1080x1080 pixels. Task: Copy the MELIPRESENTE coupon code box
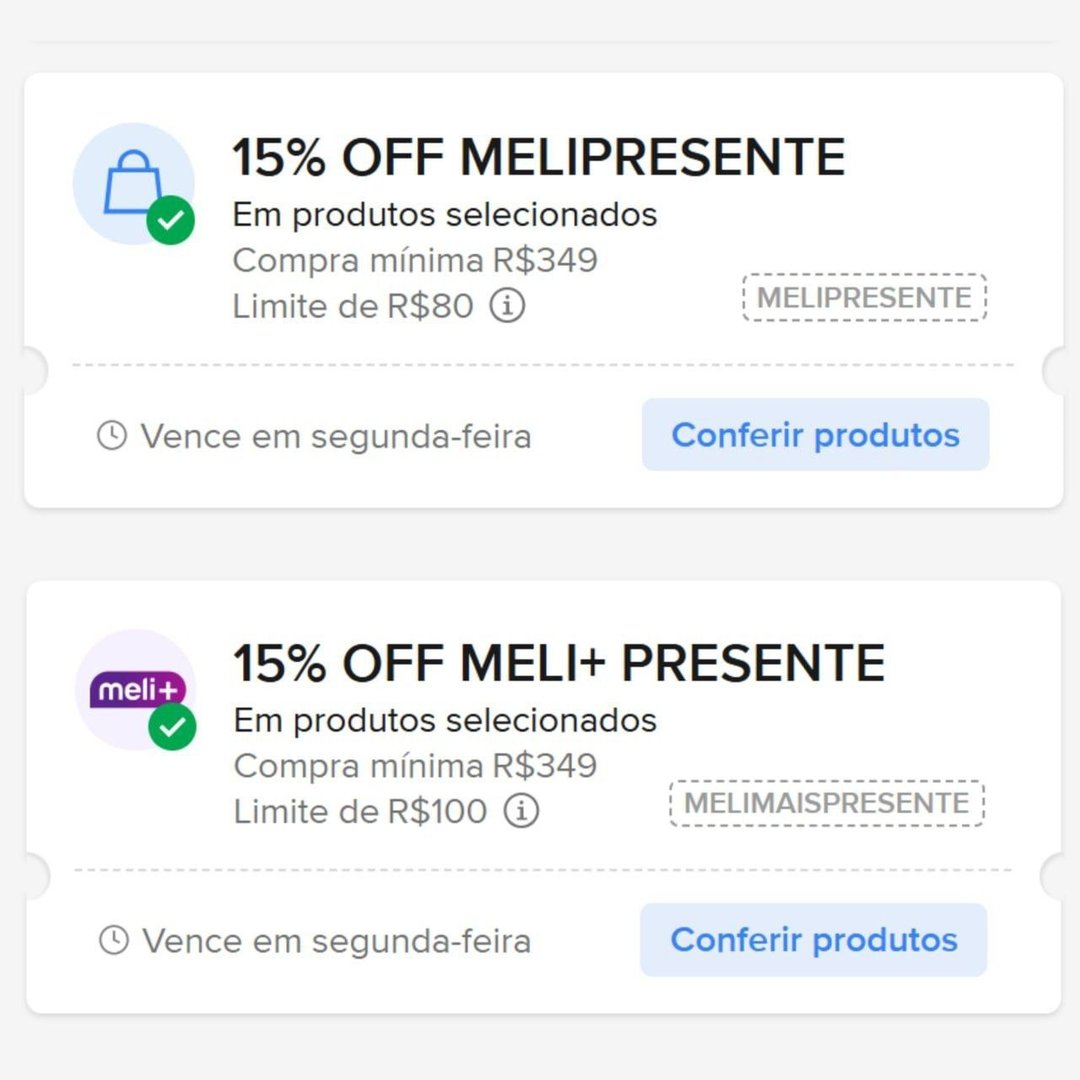coord(864,298)
